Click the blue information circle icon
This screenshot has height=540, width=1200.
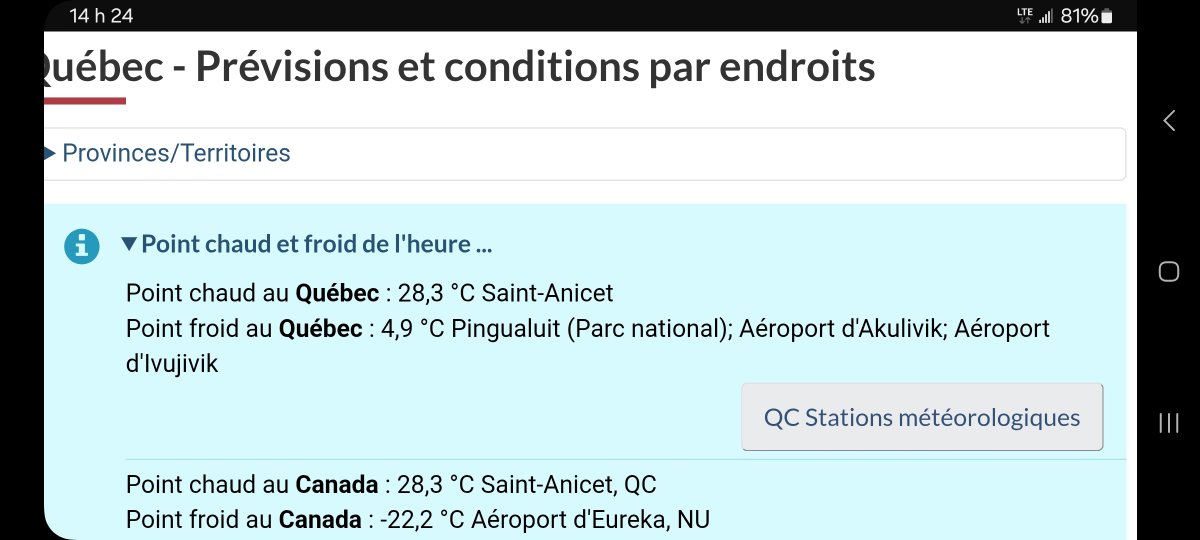coord(82,245)
